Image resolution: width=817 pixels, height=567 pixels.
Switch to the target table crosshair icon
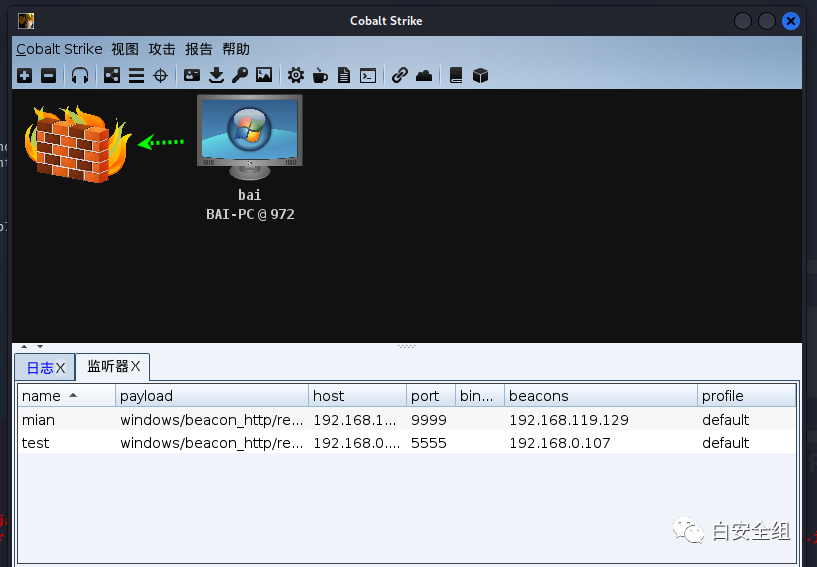pyautogui.click(x=160, y=76)
